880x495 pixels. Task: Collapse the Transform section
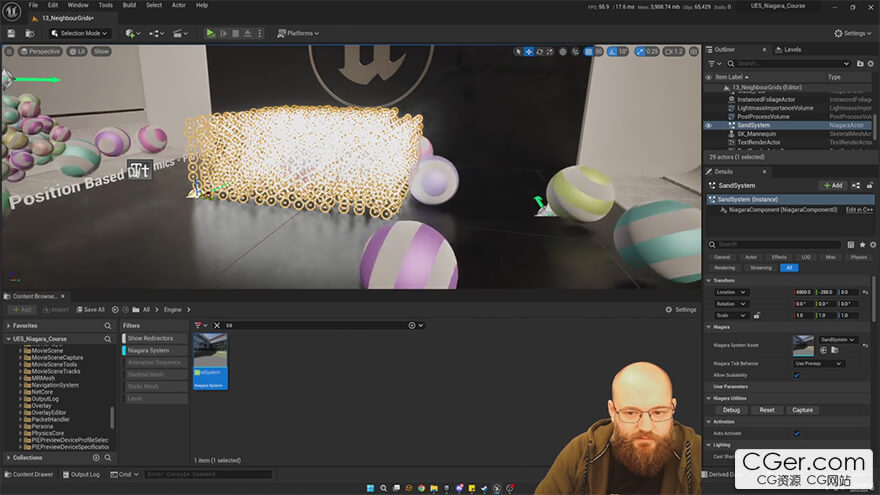click(x=709, y=281)
